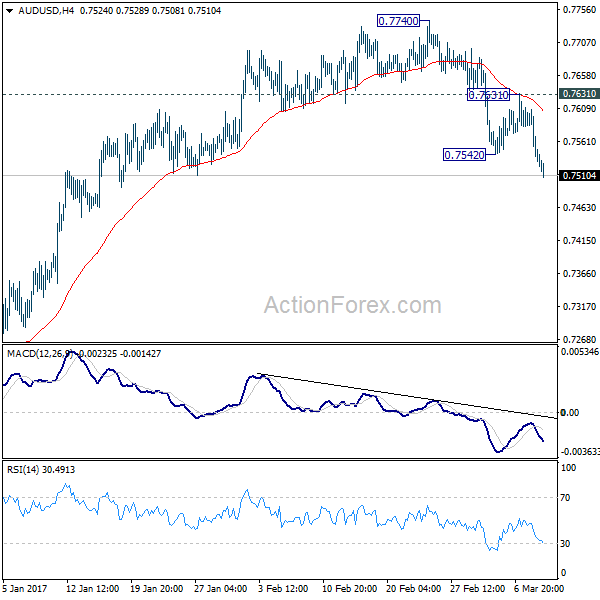Select the 0.74630 price scale value

pos(579,208)
